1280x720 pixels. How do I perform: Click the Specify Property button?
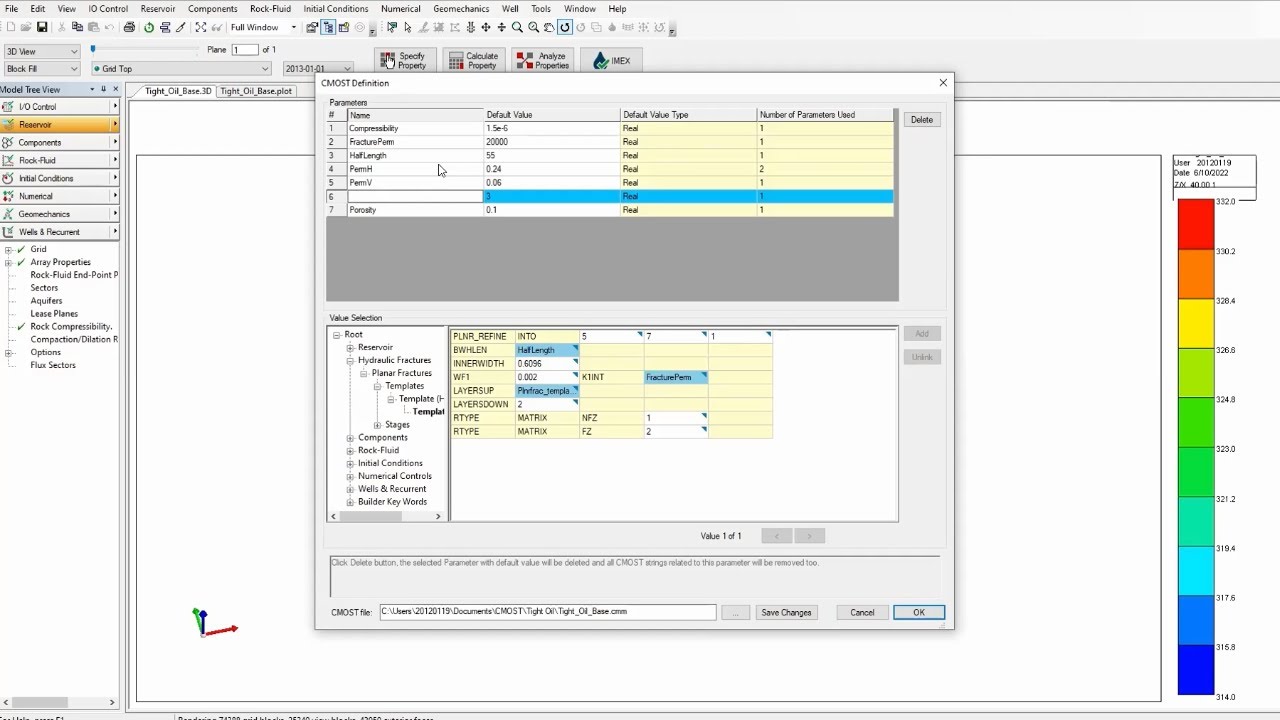405,61
